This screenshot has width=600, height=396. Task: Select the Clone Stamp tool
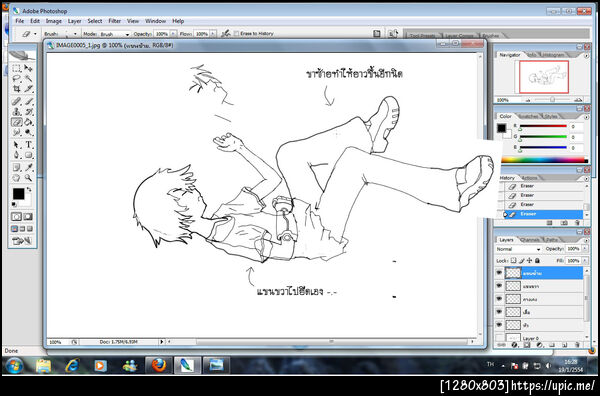click(x=16, y=112)
